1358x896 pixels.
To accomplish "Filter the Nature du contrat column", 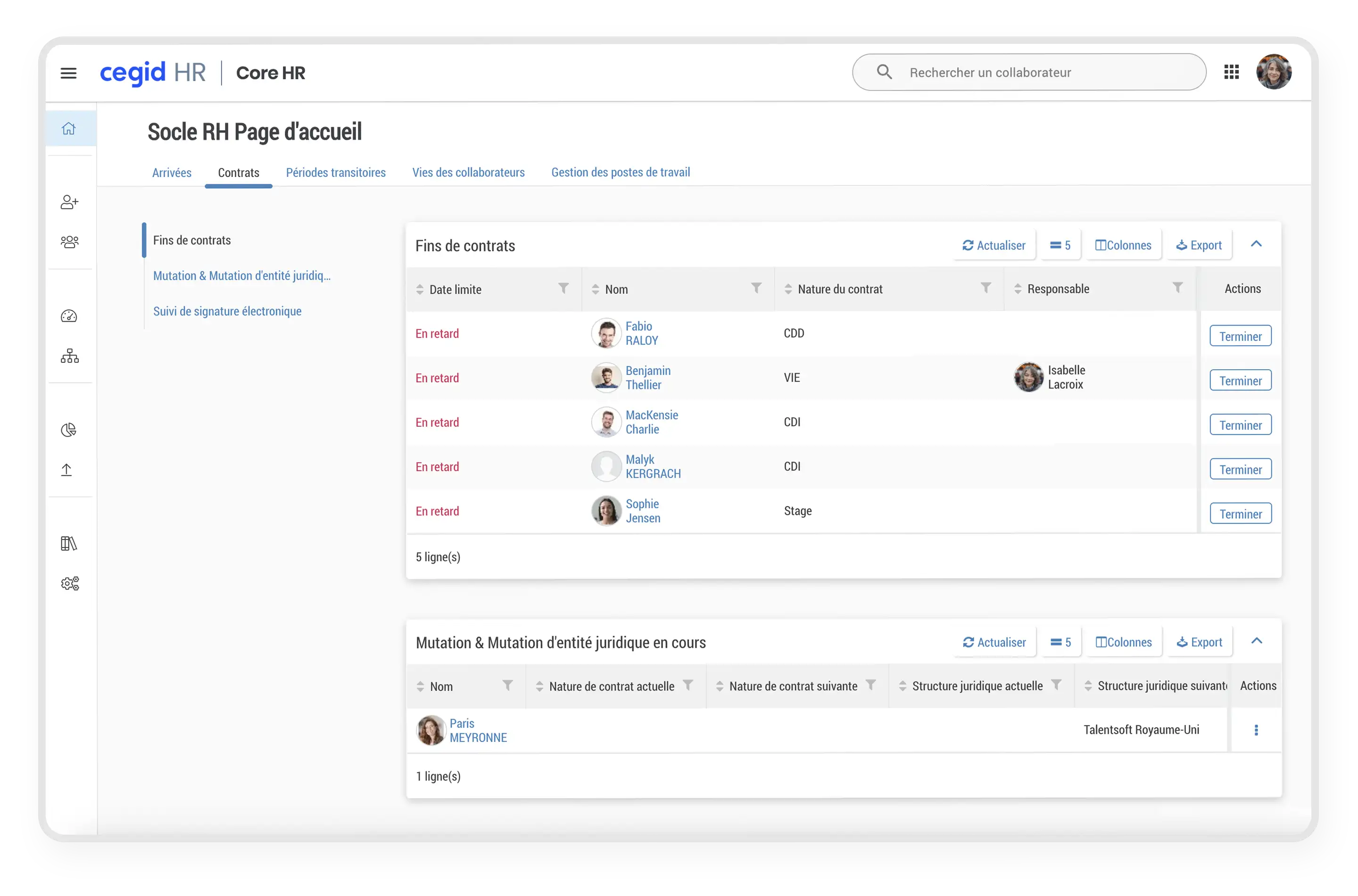I will 985,288.
